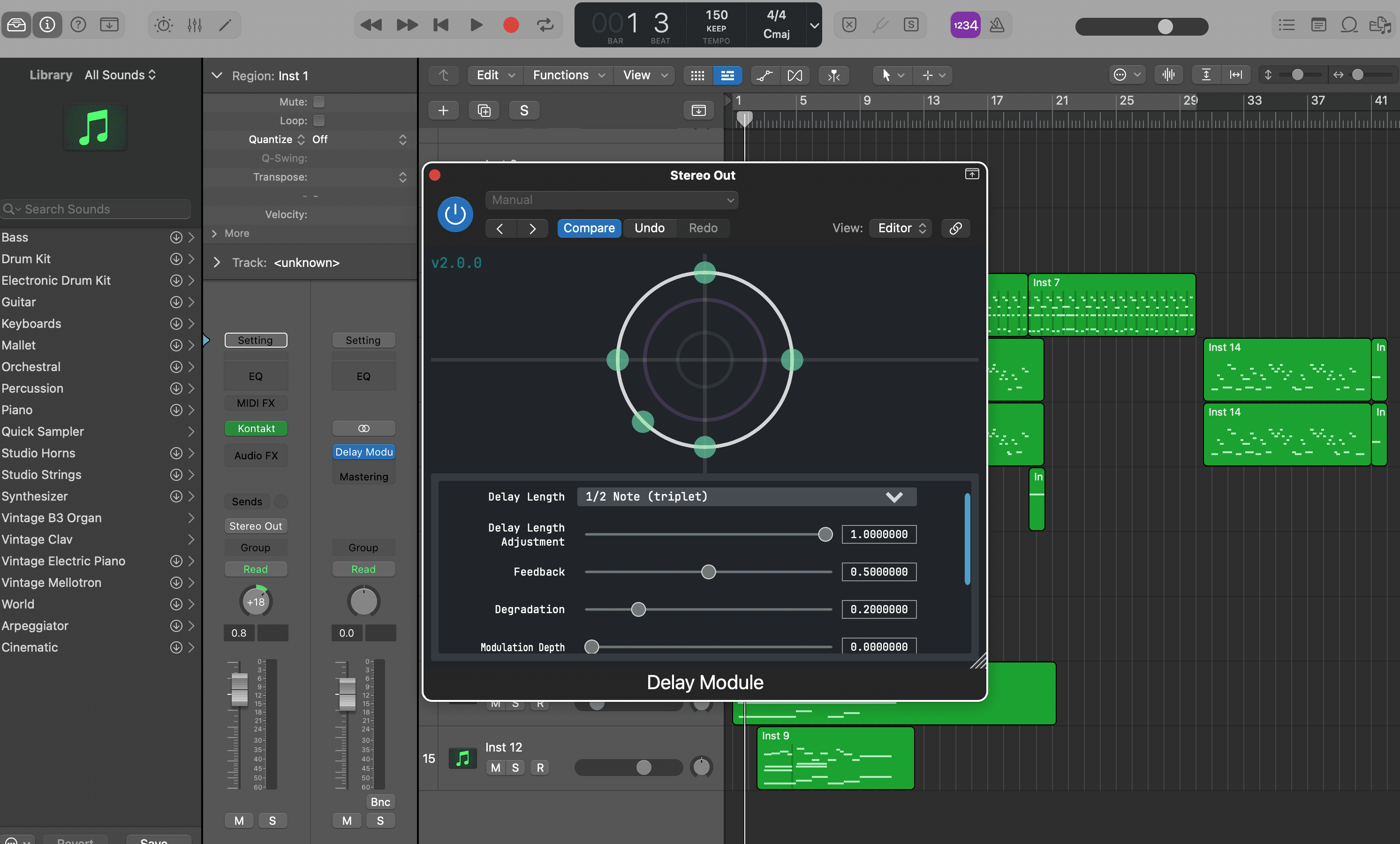1400x844 pixels.
Task: Tick the region Loop checkbox
Action: (319, 121)
